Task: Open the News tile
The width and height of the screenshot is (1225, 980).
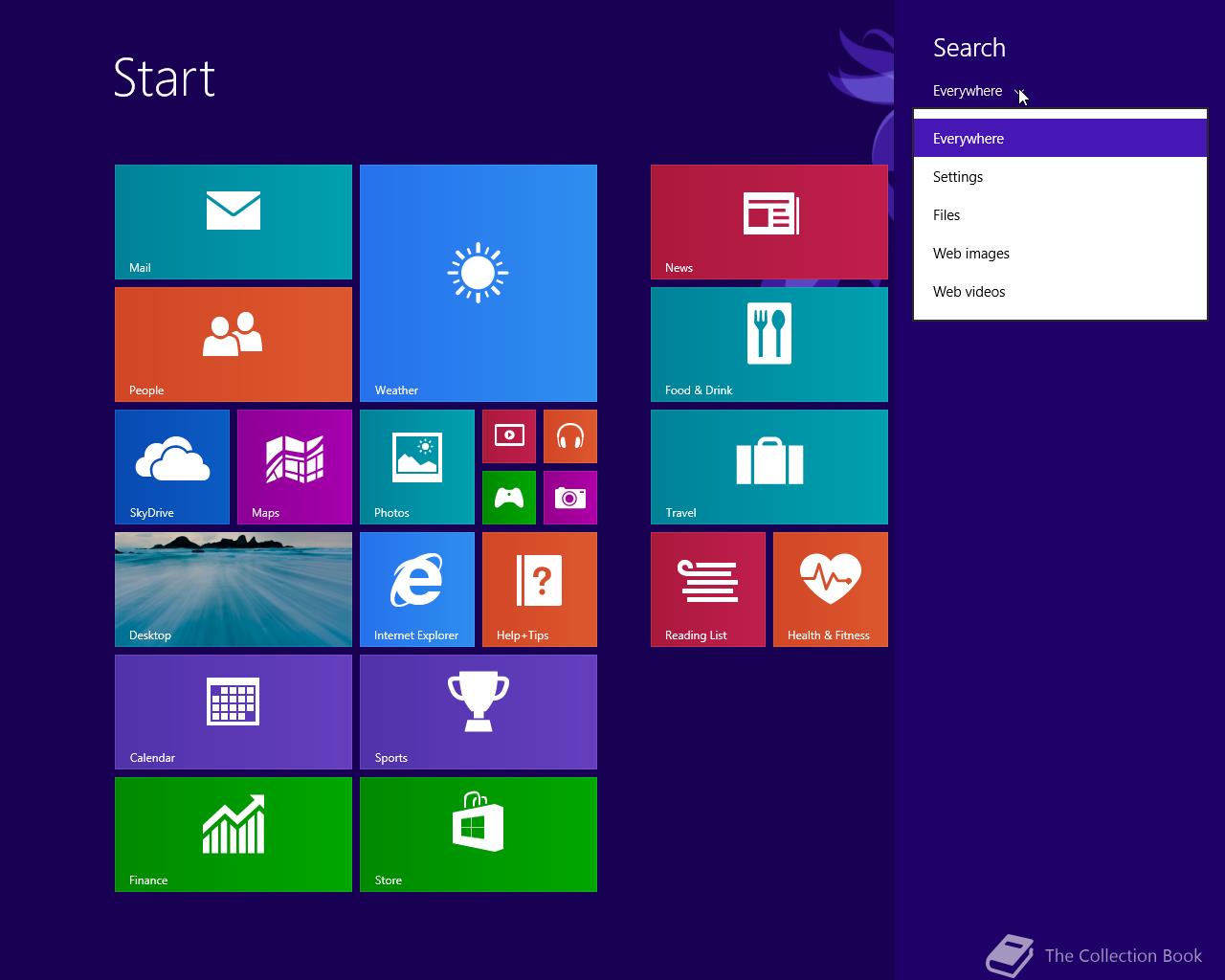Action: (769, 222)
